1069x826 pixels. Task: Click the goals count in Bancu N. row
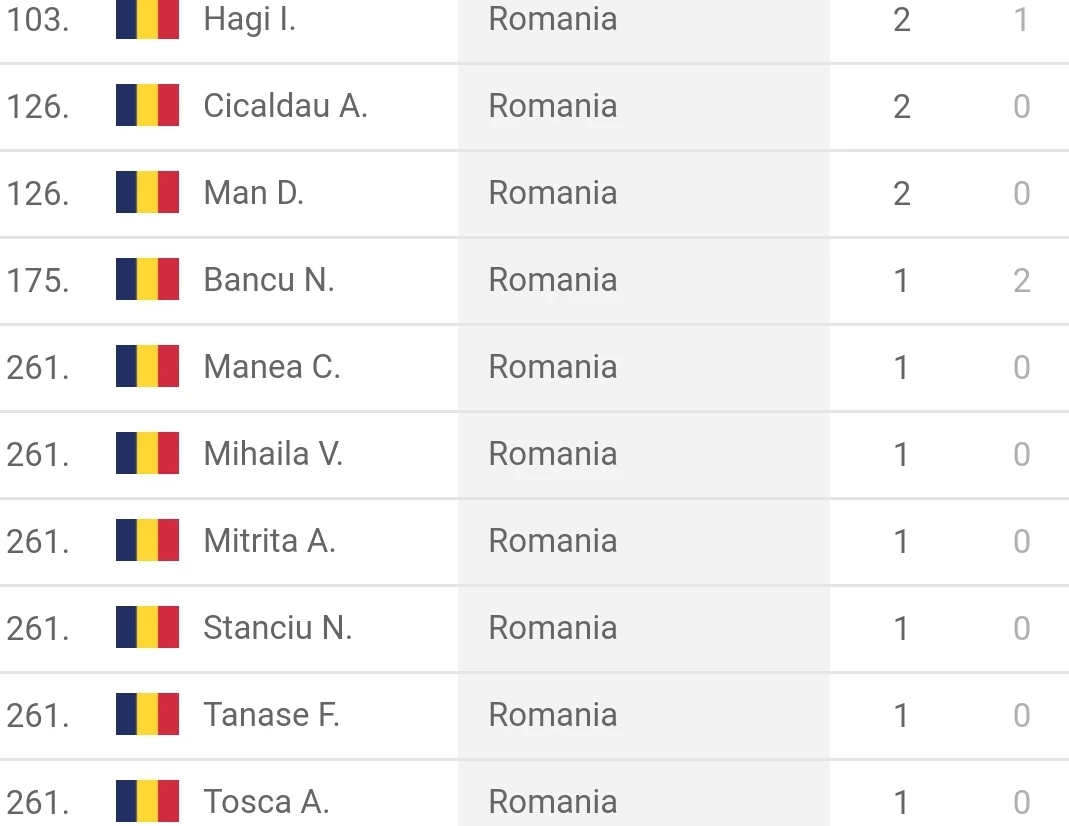click(901, 280)
